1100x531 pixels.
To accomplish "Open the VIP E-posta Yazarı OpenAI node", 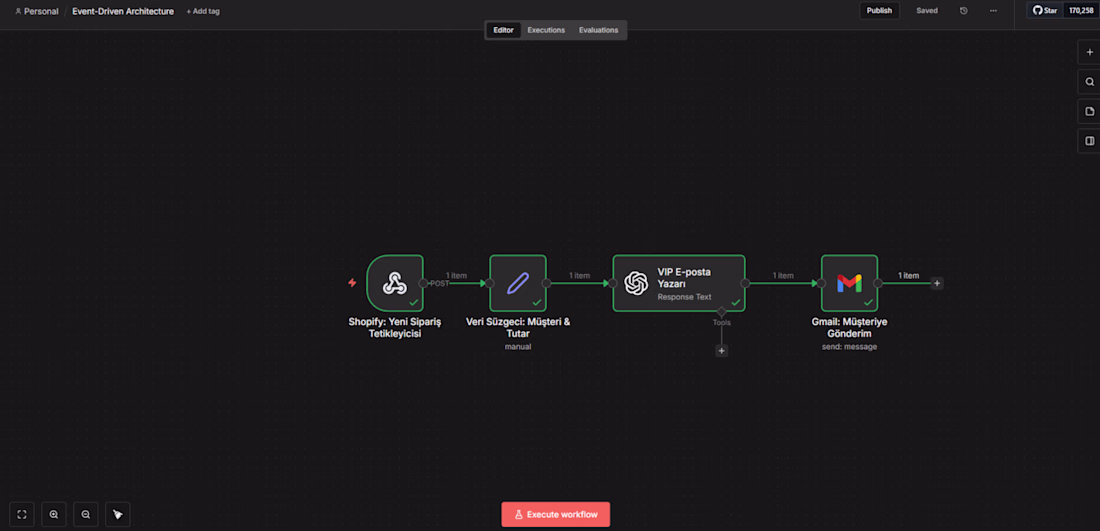I will (678, 283).
